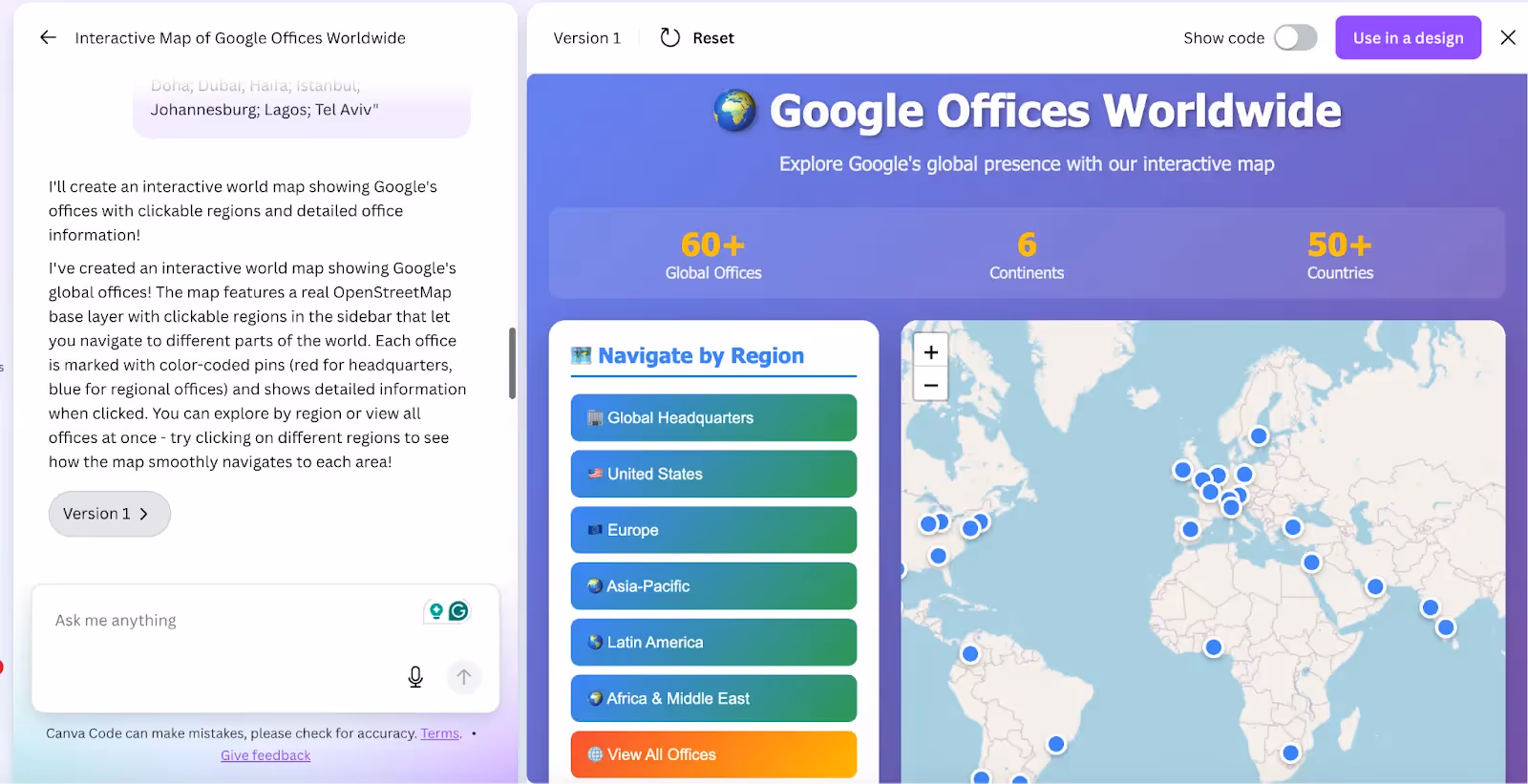Viewport: 1528px width, 784px height.
Task: Click the chat panel scrollbar
Action: click(512, 363)
